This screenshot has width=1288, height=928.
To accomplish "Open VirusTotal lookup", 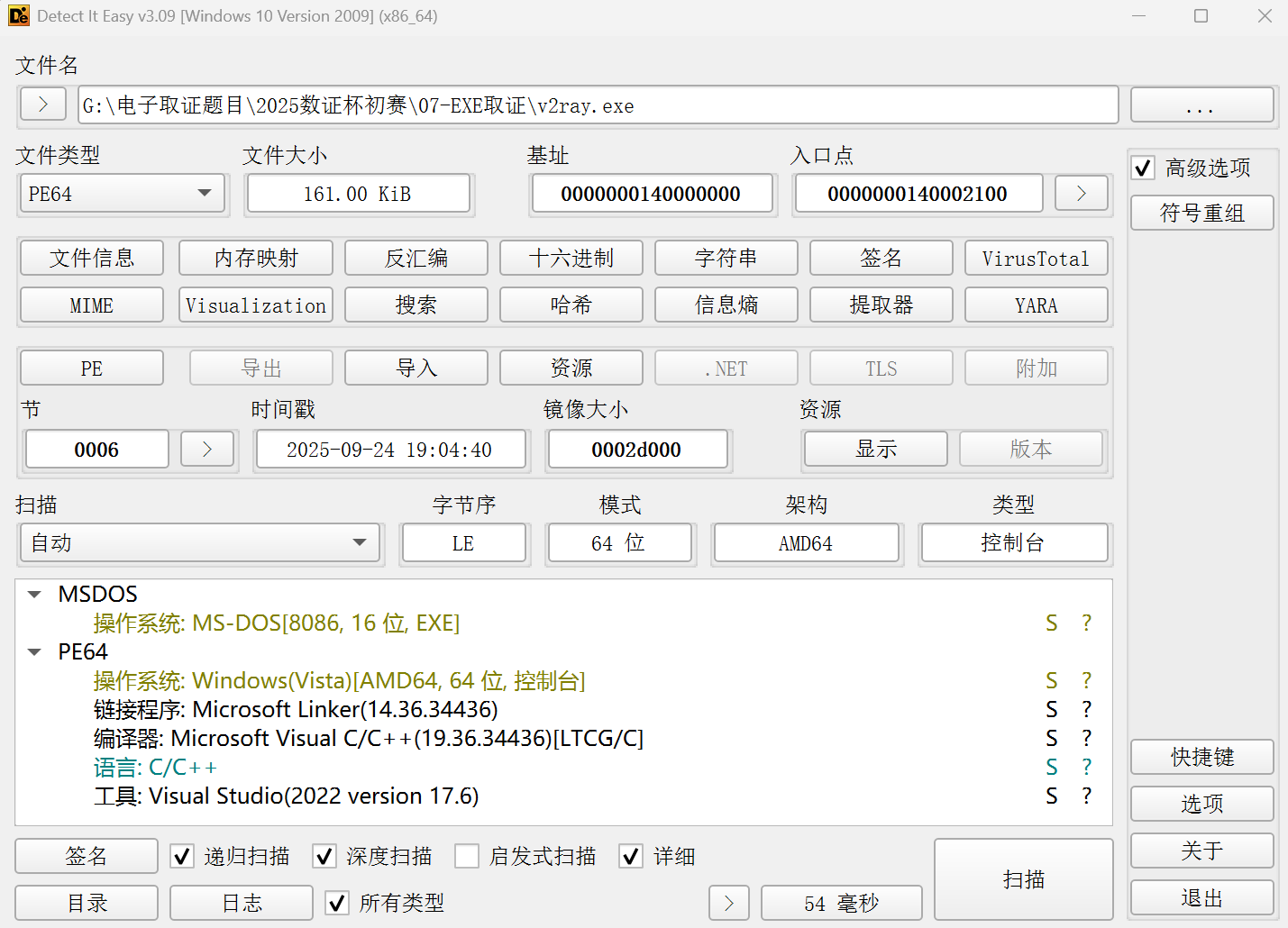I will [1036, 259].
